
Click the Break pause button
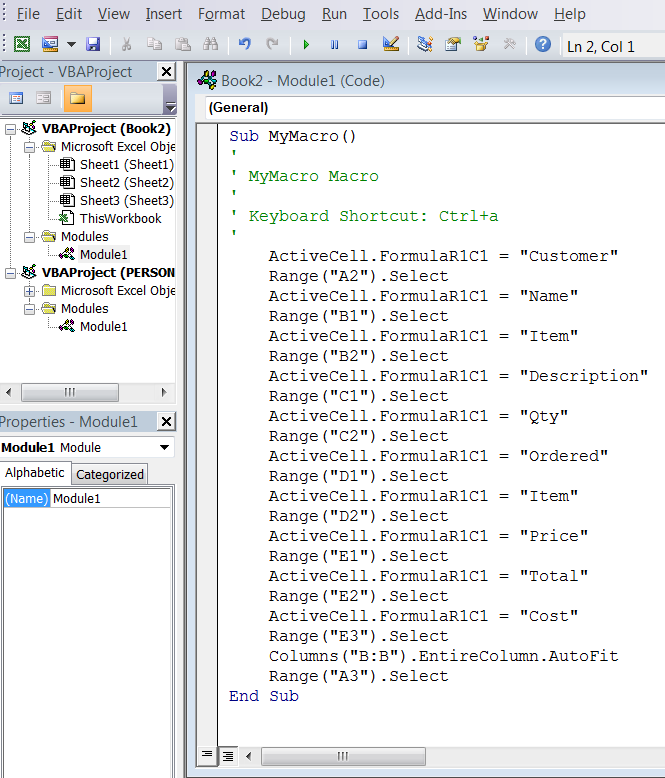[x=334, y=45]
